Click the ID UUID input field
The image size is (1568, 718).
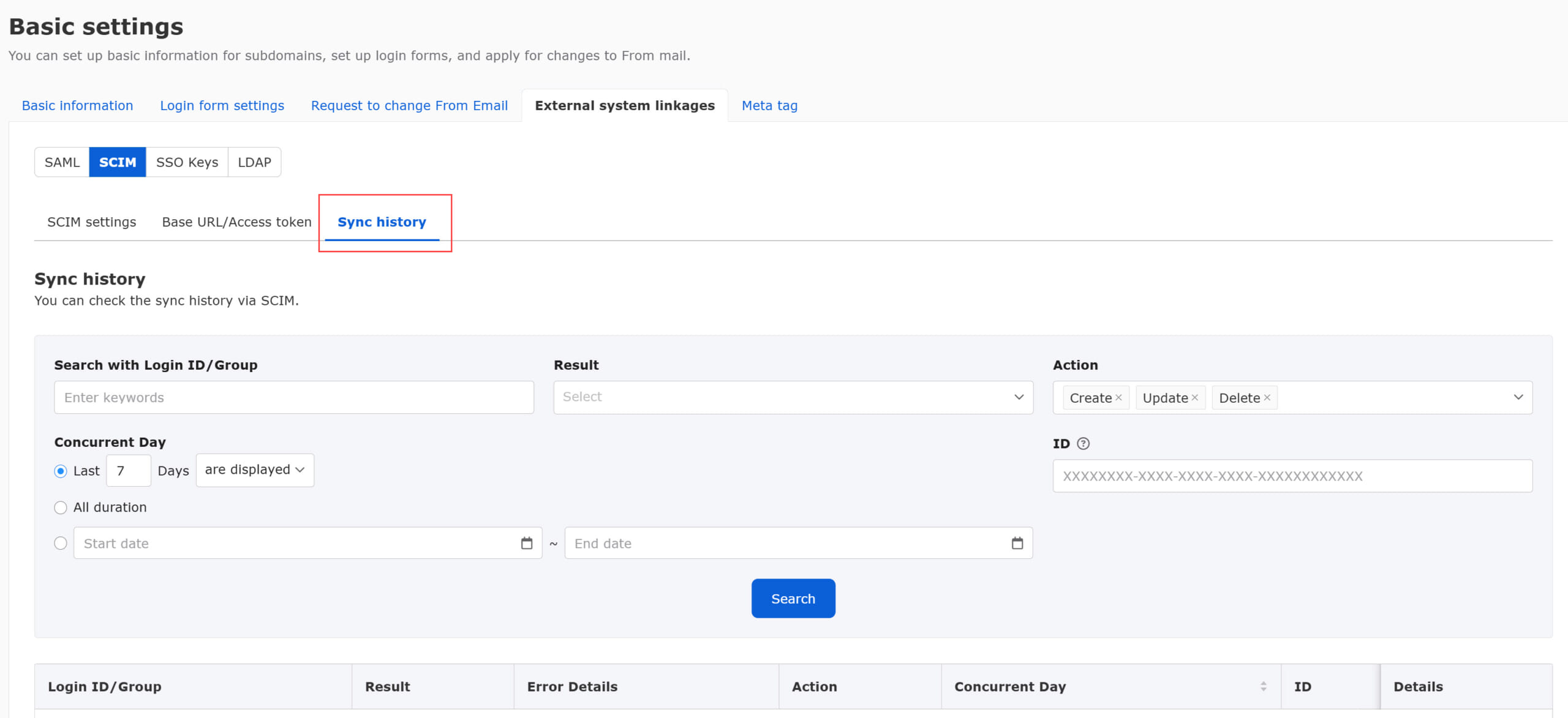tap(1292, 476)
